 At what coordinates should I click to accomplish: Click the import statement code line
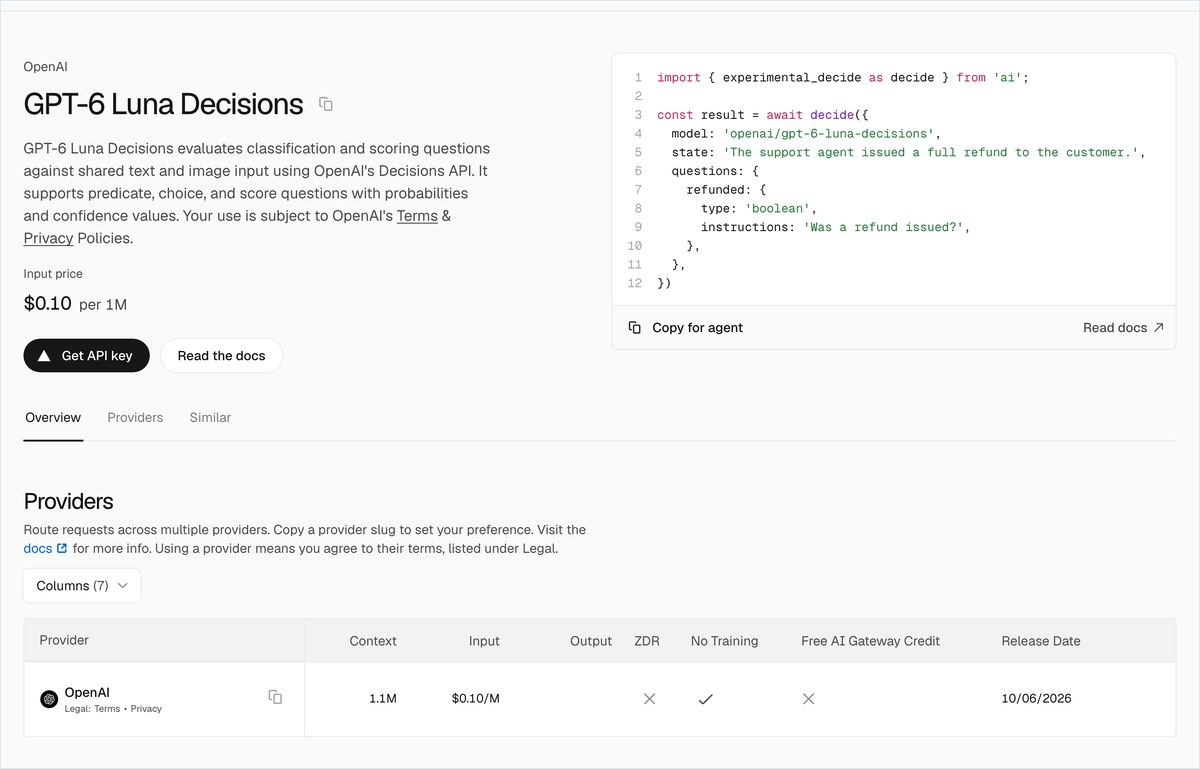tap(842, 78)
